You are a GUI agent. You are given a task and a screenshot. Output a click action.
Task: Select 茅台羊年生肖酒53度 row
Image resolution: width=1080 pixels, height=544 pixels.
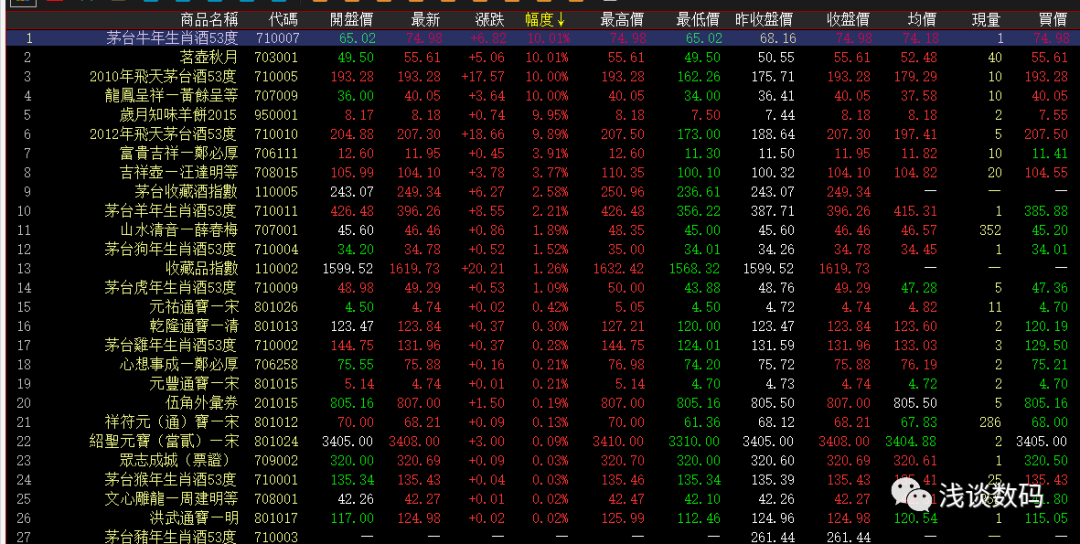pyautogui.click(x=543, y=211)
